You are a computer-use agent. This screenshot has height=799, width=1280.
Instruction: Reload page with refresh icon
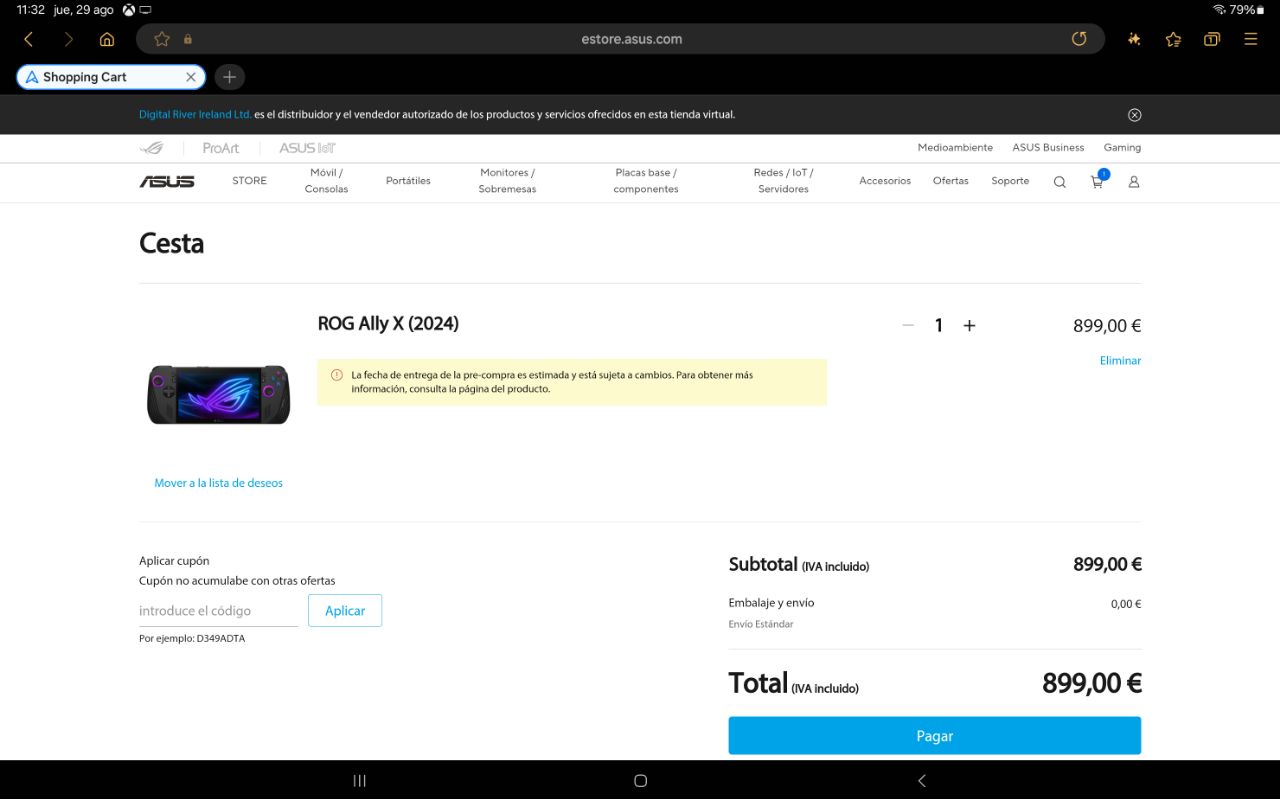[1079, 39]
